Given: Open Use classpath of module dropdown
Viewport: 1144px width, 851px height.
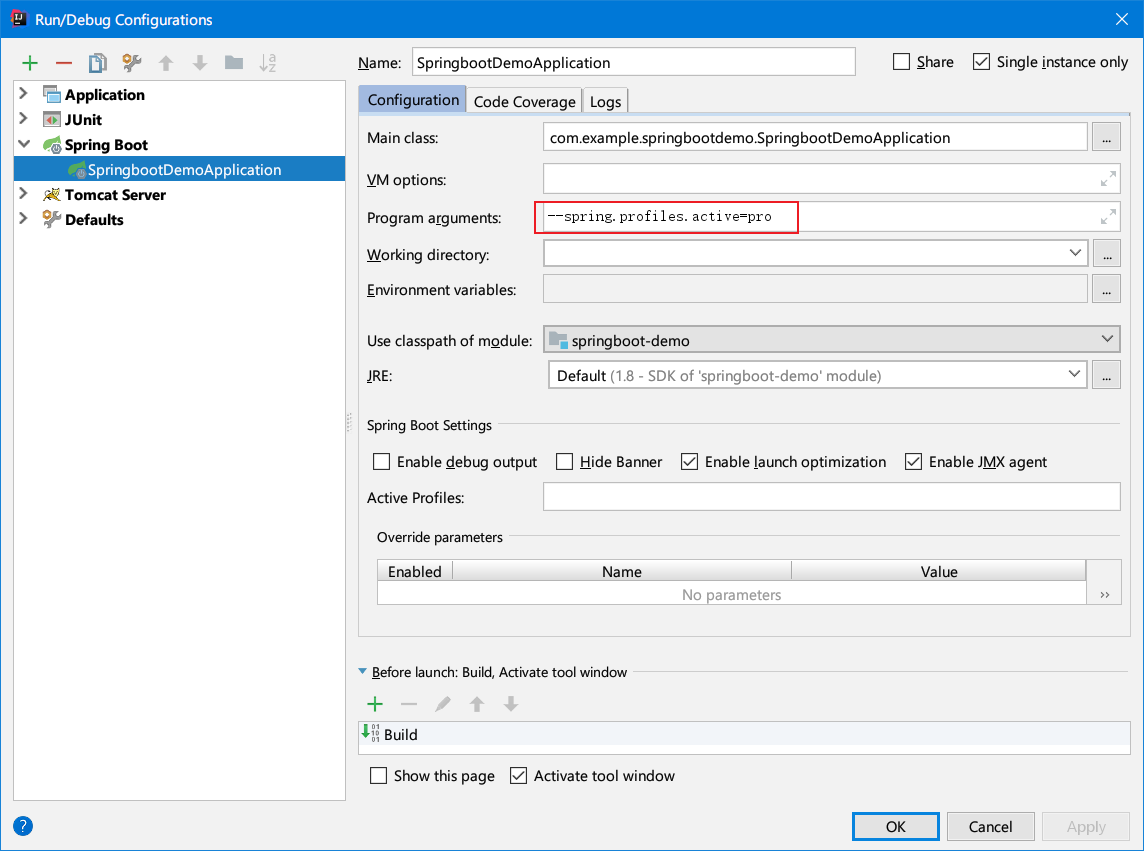Looking at the screenshot, I should pos(1107,339).
